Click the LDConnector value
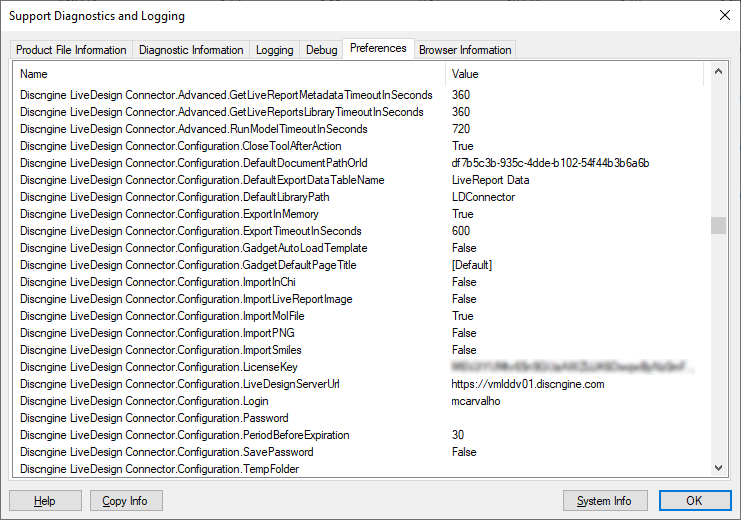Image resolution: width=741 pixels, height=520 pixels. pyautogui.click(x=483, y=197)
